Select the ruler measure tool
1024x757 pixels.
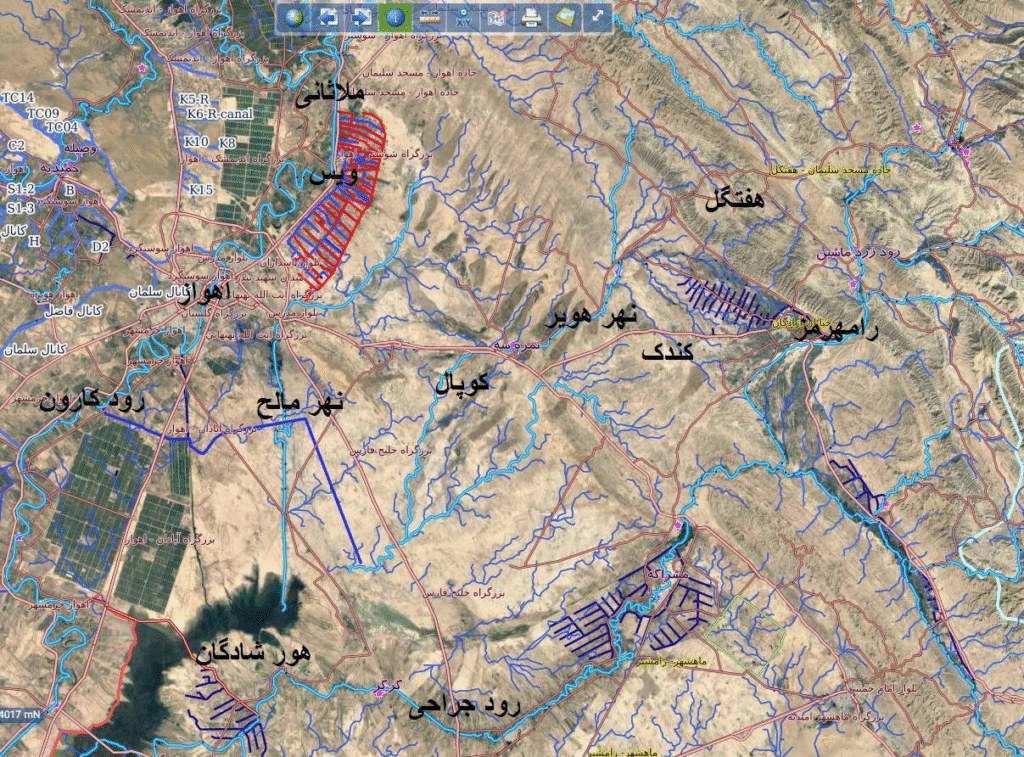429,17
